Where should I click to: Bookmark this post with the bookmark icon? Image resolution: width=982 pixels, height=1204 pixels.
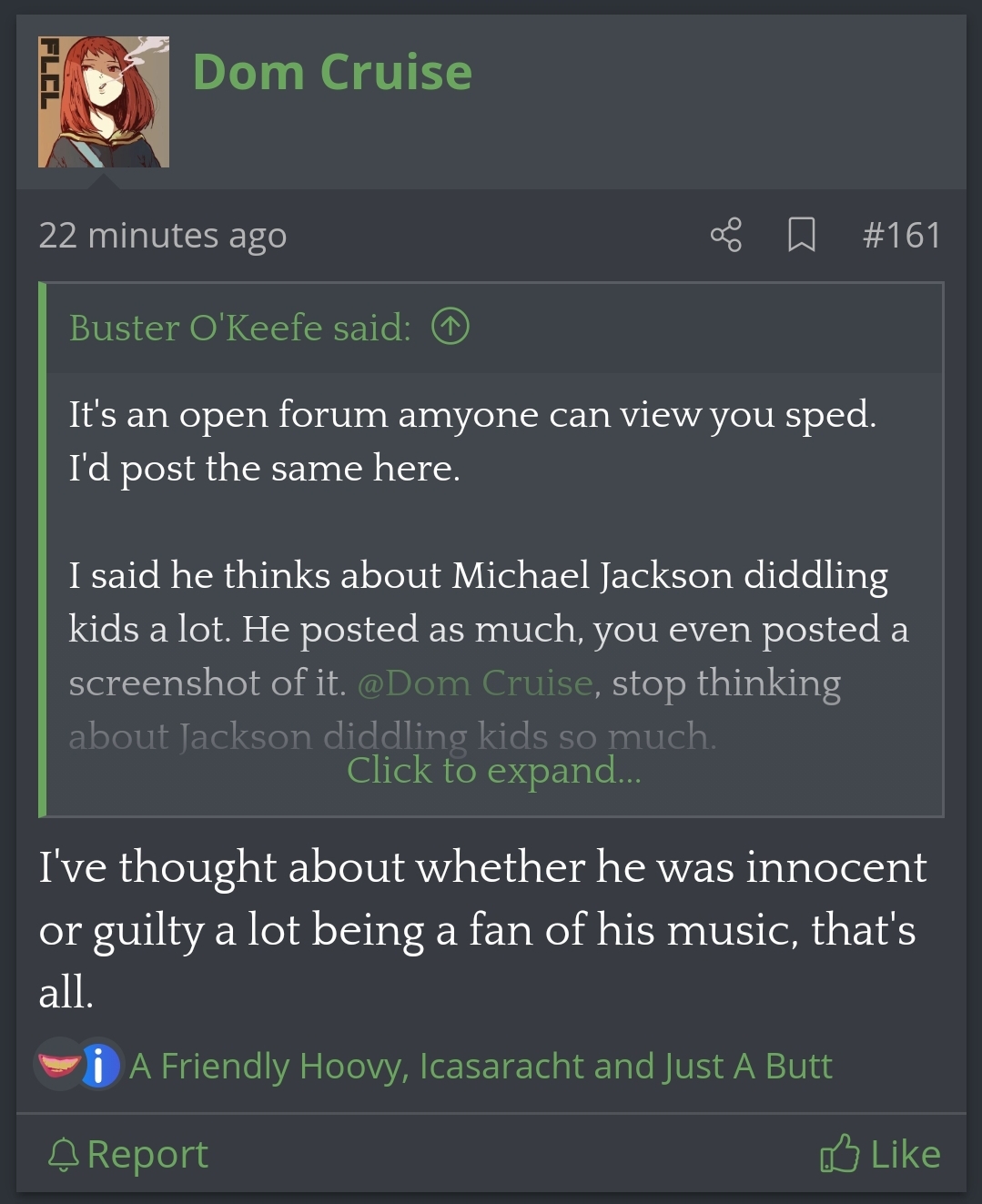point(801,235)
